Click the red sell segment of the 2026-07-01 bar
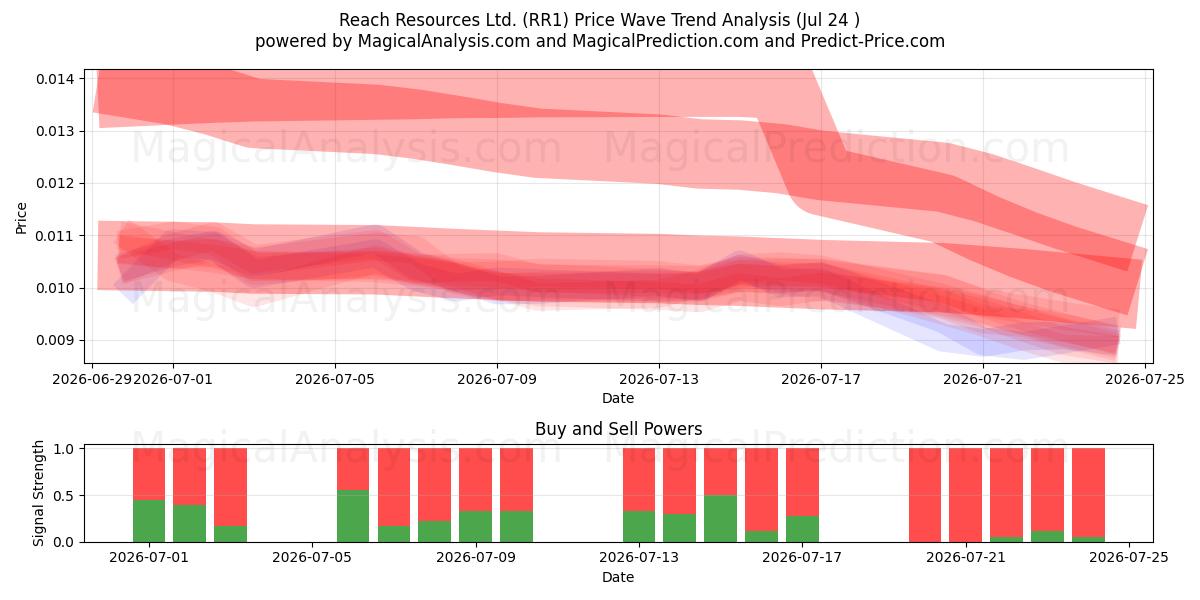The height and width of the screenshot is (600, 1200). [x=149, y=474]
